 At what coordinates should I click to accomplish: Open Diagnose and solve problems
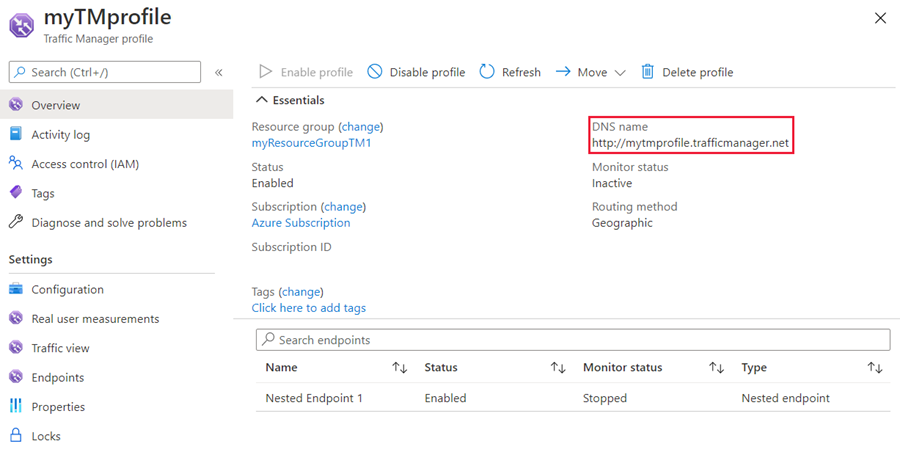[x=108, y=223]
